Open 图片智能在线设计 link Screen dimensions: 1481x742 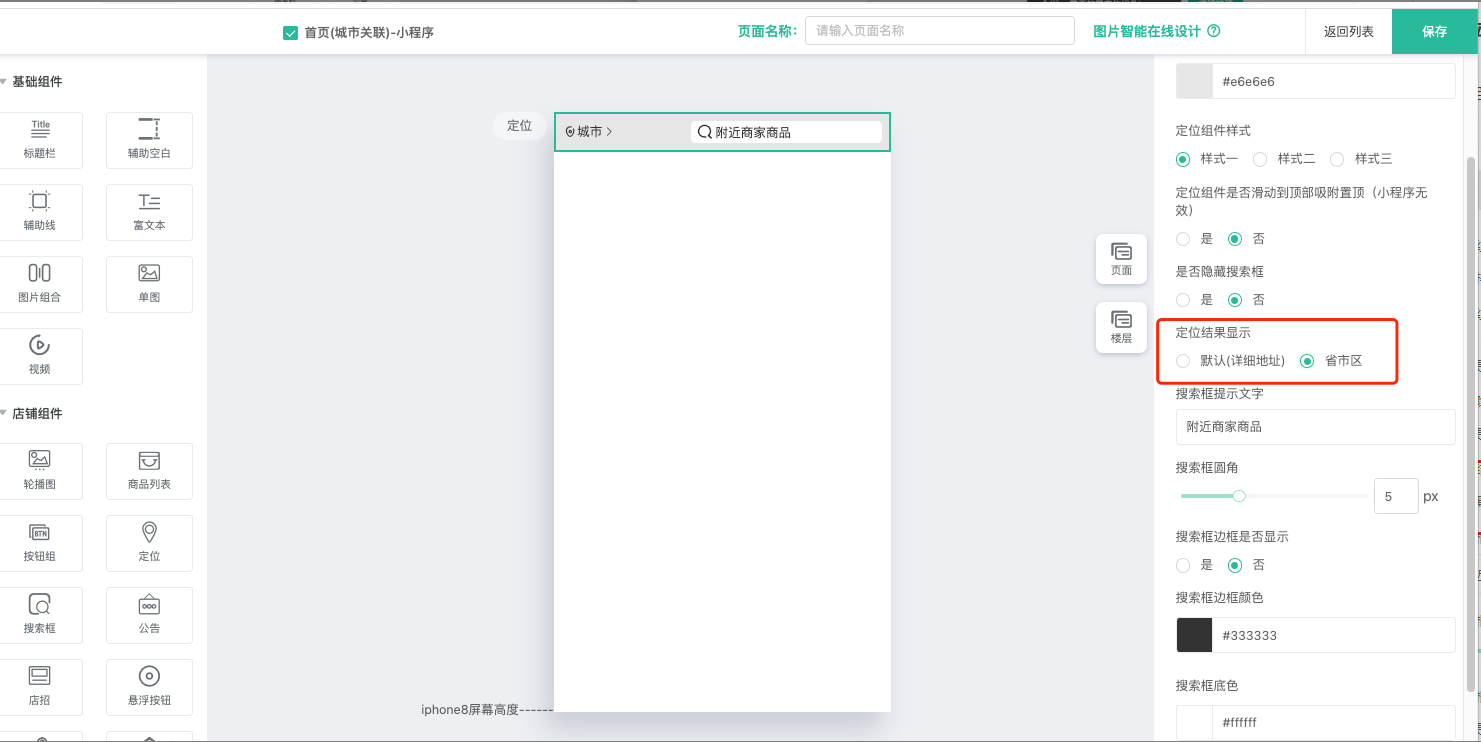click(1146, 31)
